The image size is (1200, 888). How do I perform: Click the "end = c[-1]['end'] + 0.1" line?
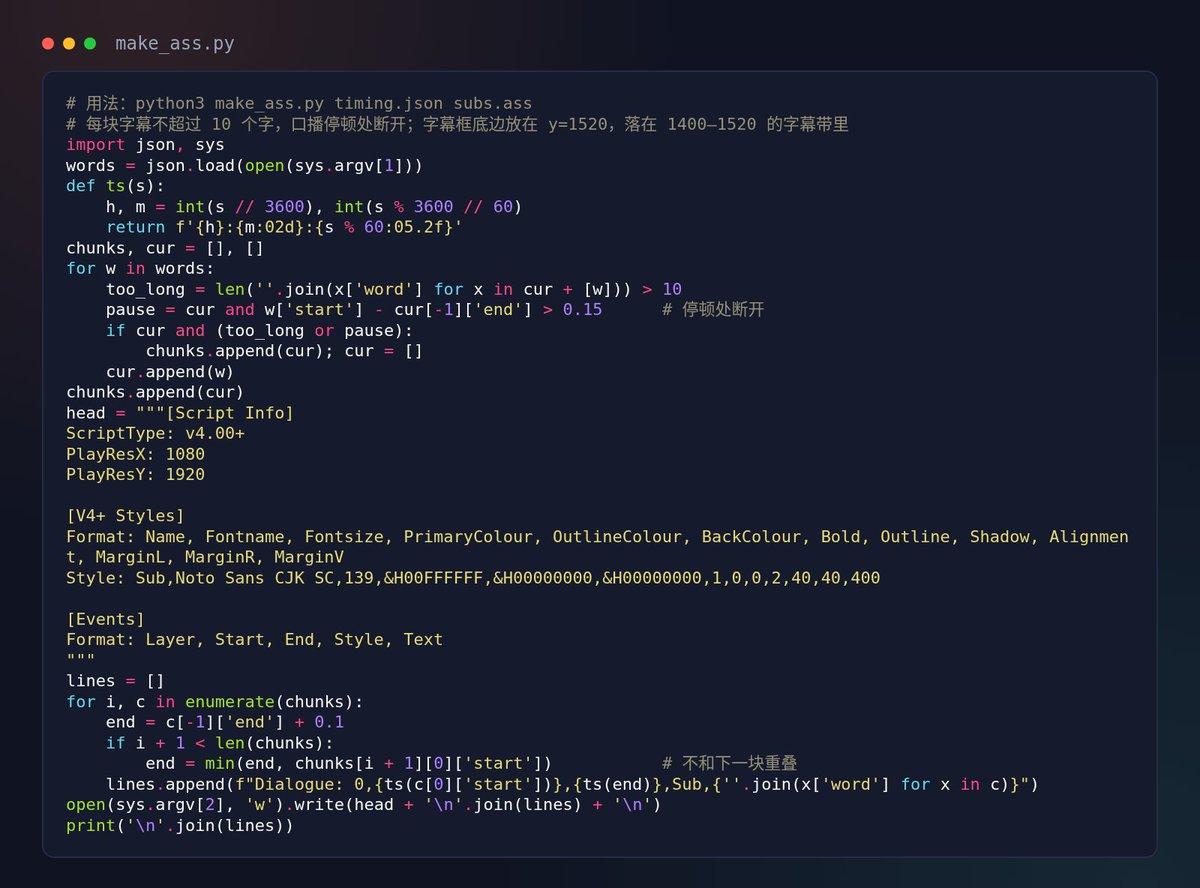click(x=225, y=722)
